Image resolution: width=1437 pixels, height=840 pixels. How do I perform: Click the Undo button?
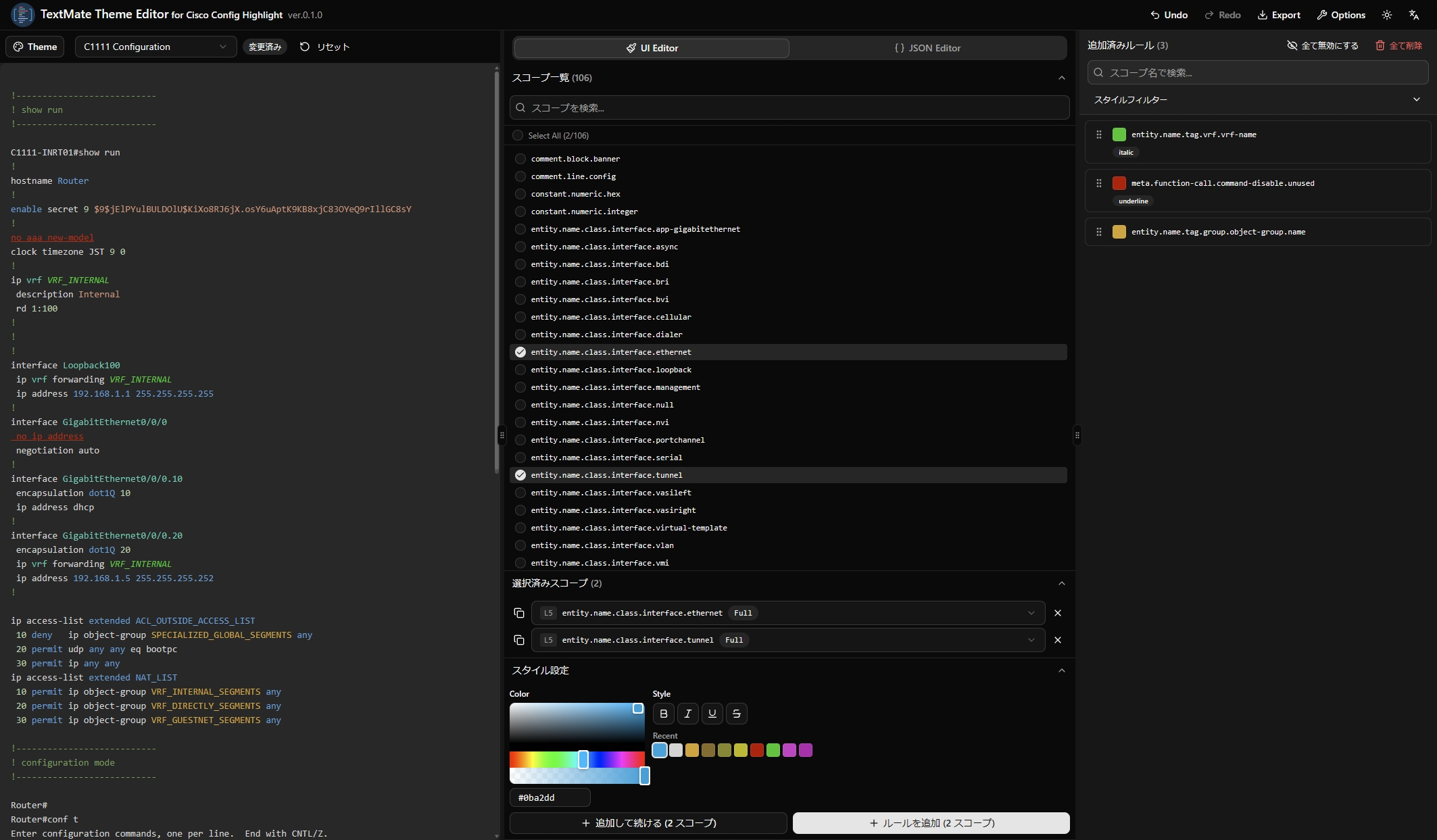1169,15
